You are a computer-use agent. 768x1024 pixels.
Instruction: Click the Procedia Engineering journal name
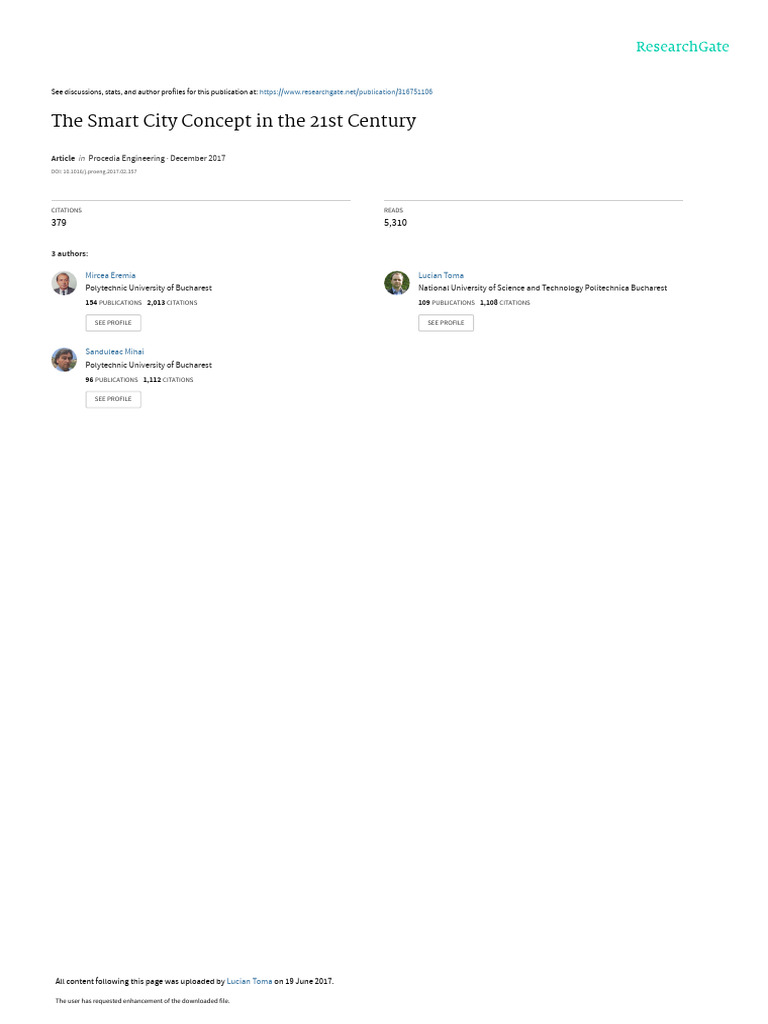tap(127, 158)
